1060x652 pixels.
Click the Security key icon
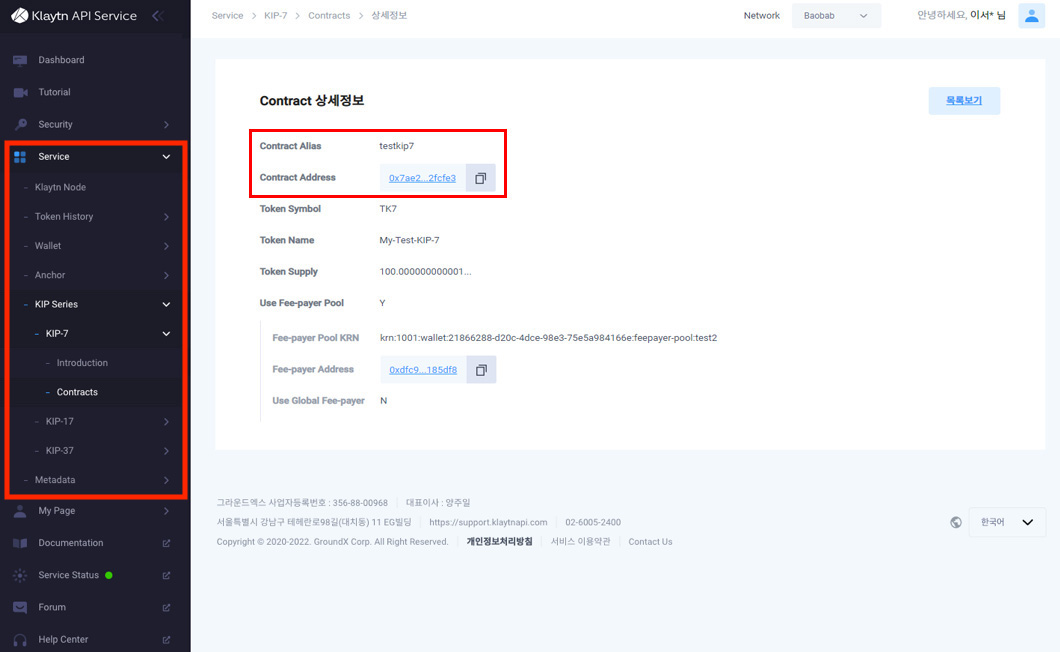pyautogui.click(x=20, y=124)
